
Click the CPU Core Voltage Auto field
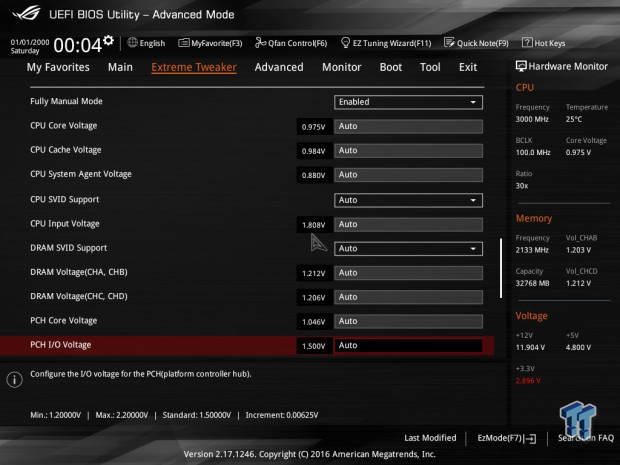coord(408,127)
